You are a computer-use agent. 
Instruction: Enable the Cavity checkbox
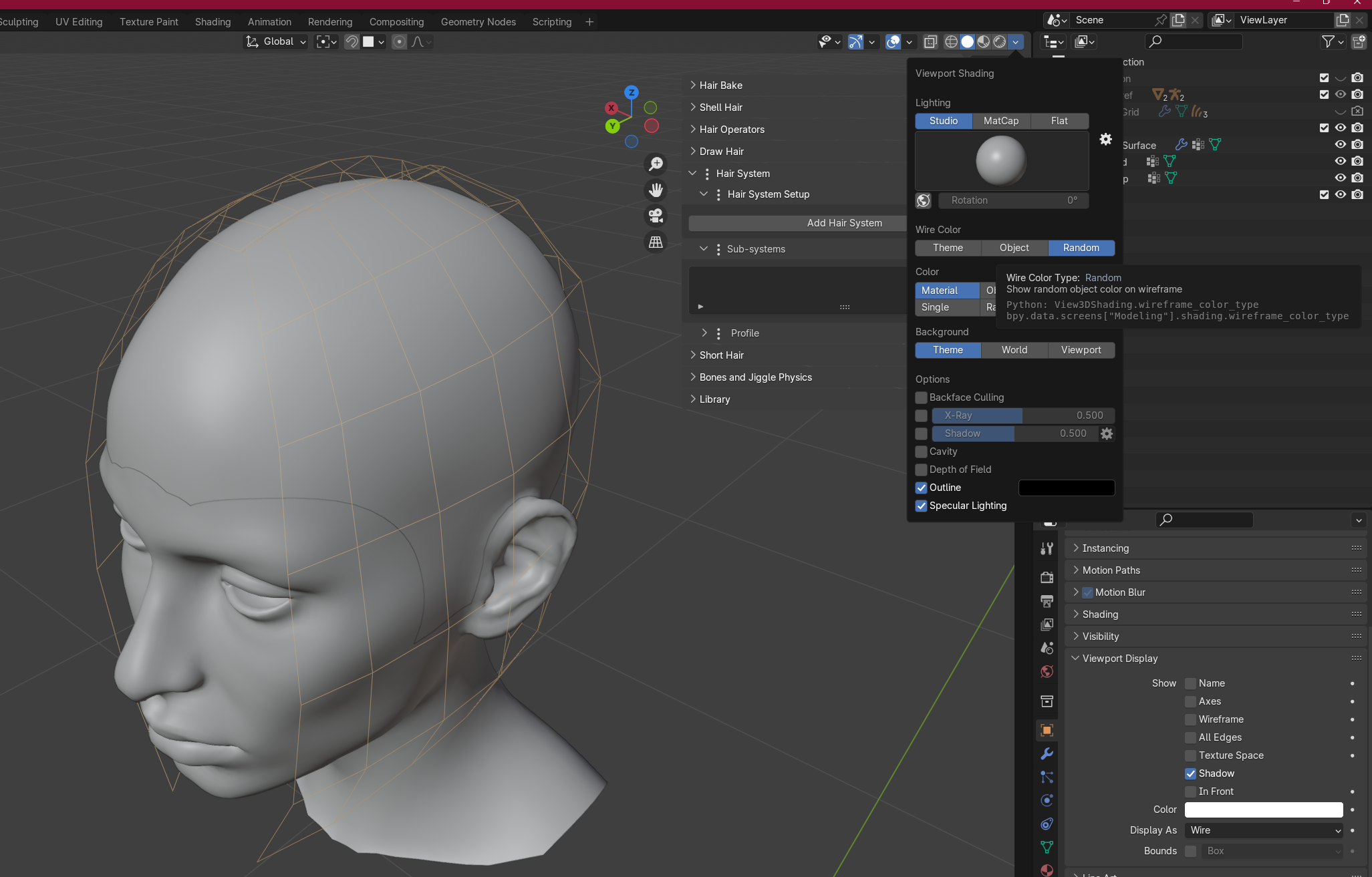point(921,452)
